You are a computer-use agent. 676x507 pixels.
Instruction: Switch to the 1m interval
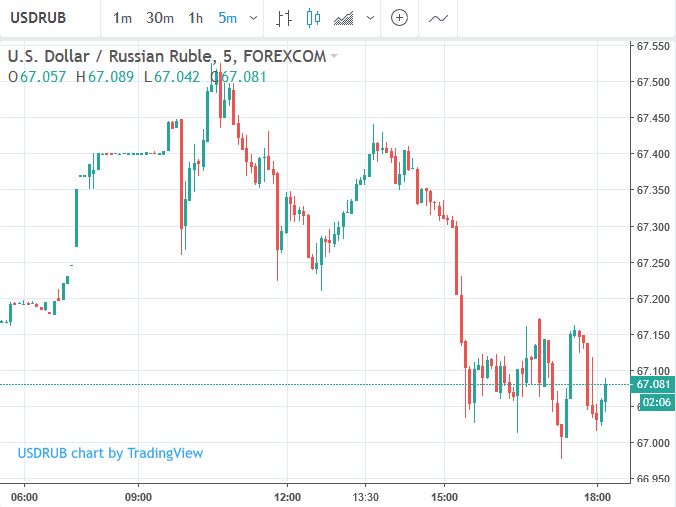pos(122,18)
